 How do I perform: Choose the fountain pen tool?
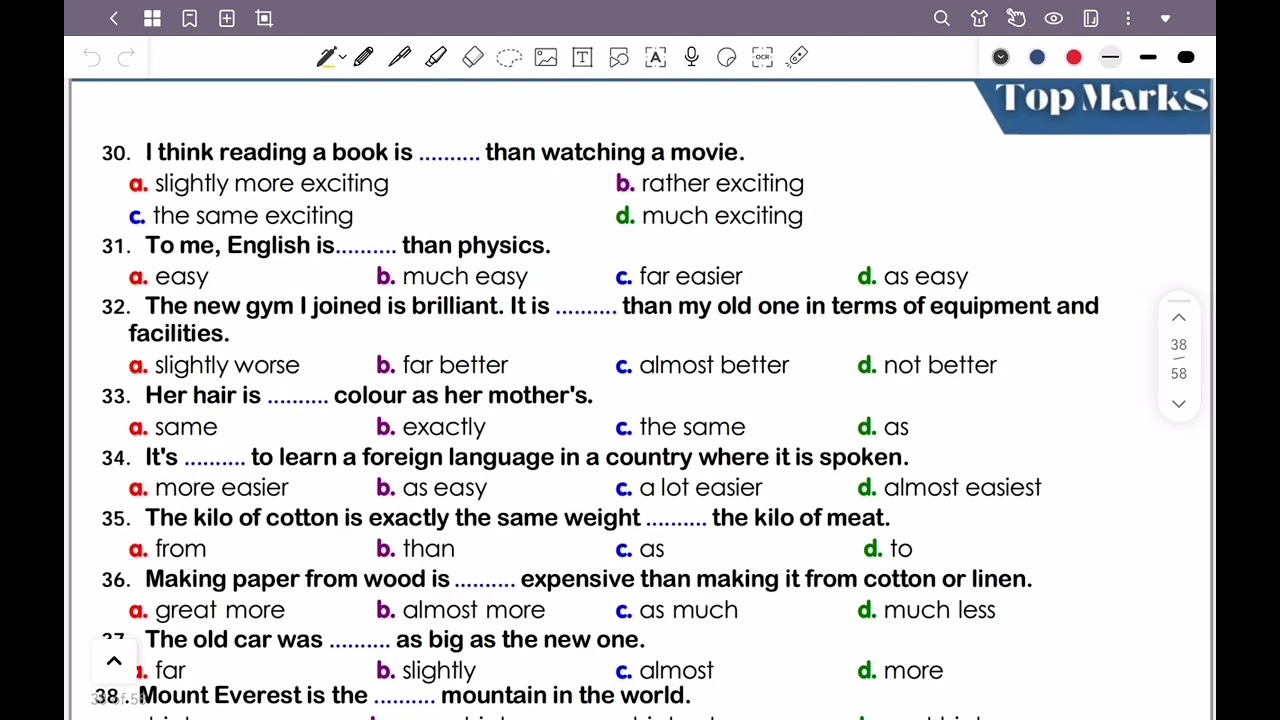pos(400,57)
